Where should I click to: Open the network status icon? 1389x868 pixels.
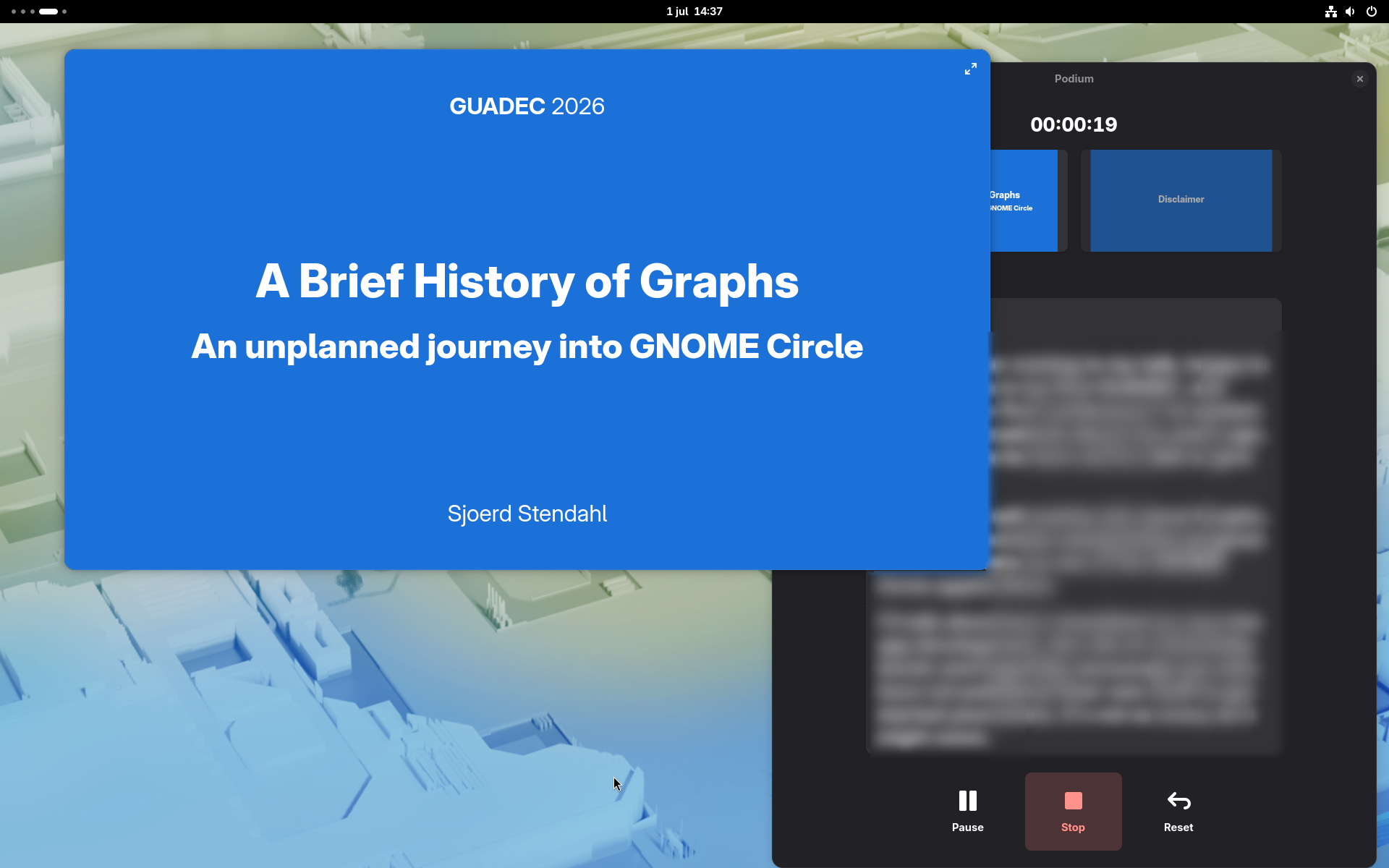[1330, 12]
